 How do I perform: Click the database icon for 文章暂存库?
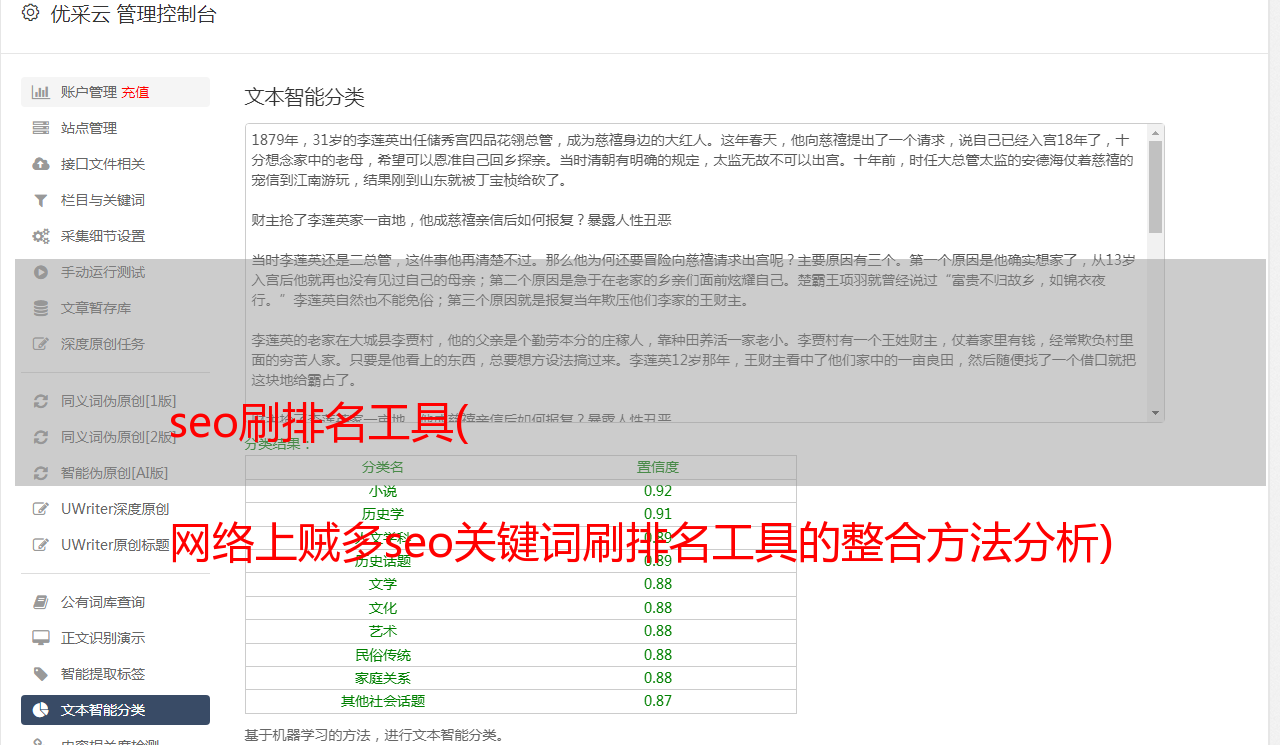41,308
